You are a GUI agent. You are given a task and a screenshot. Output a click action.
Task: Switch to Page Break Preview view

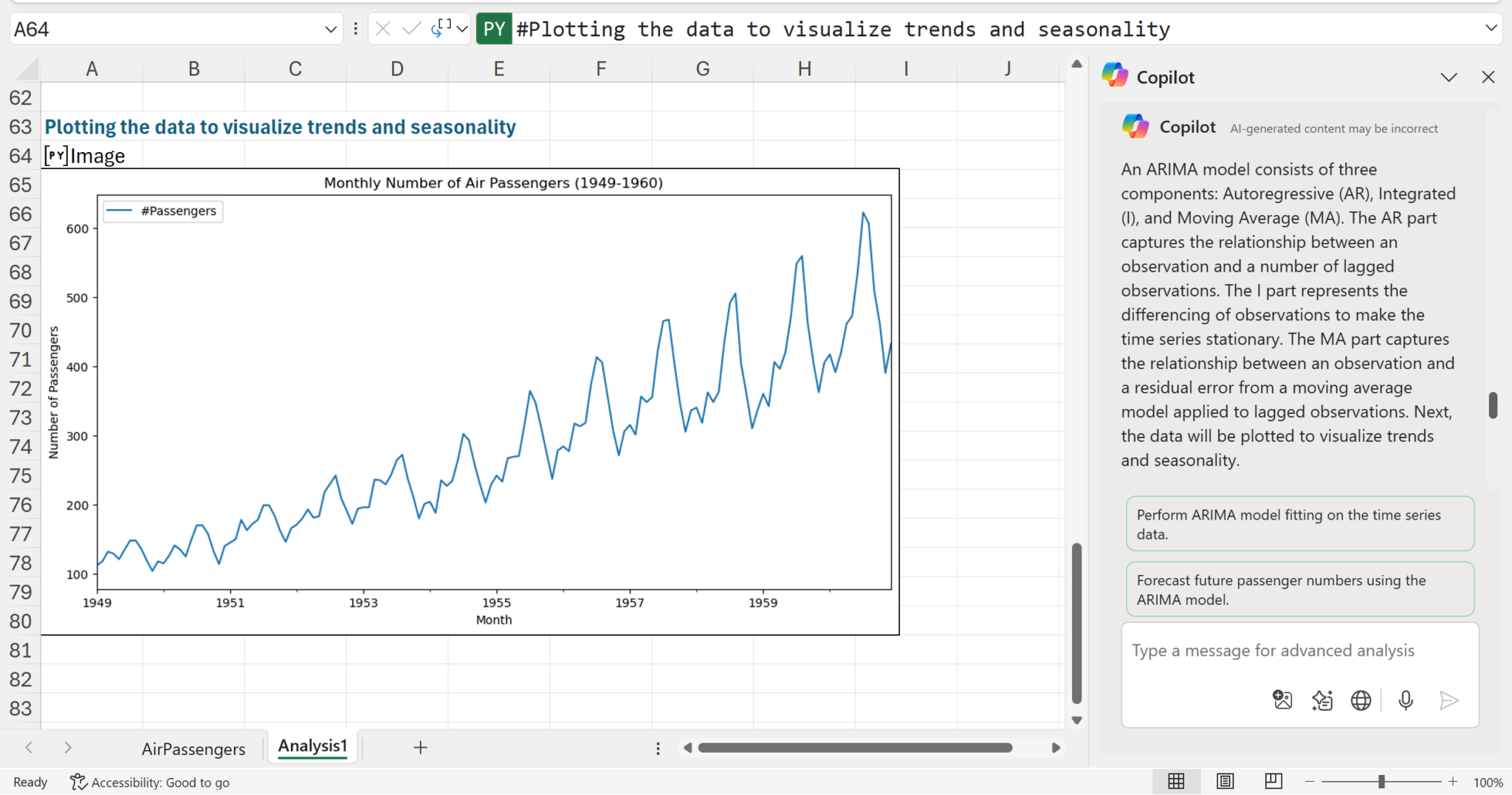click(1273, 781)
